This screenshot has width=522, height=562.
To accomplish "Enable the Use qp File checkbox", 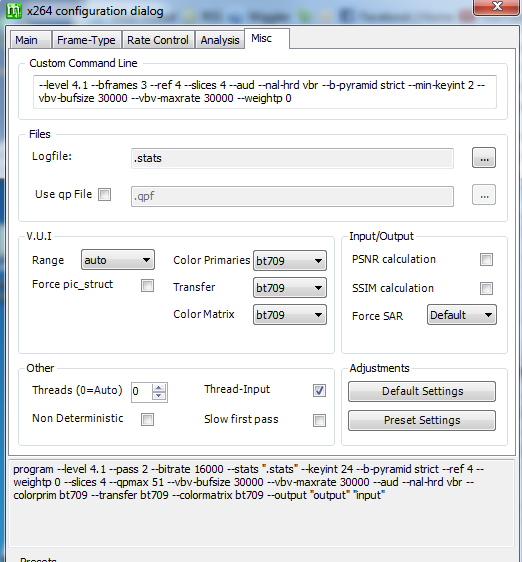I will 104,195.
